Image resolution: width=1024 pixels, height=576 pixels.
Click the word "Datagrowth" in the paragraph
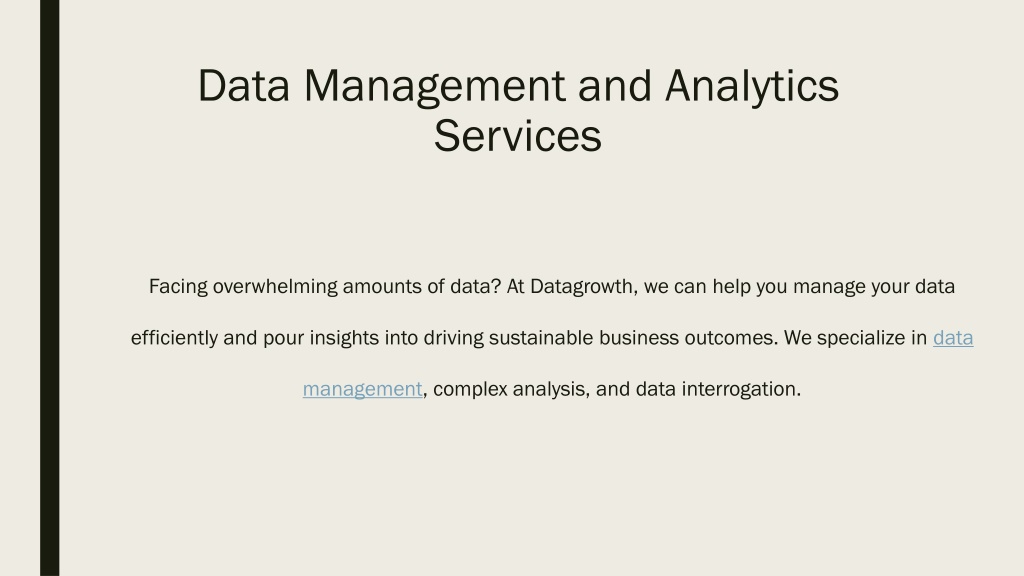(x=583, y=287)
